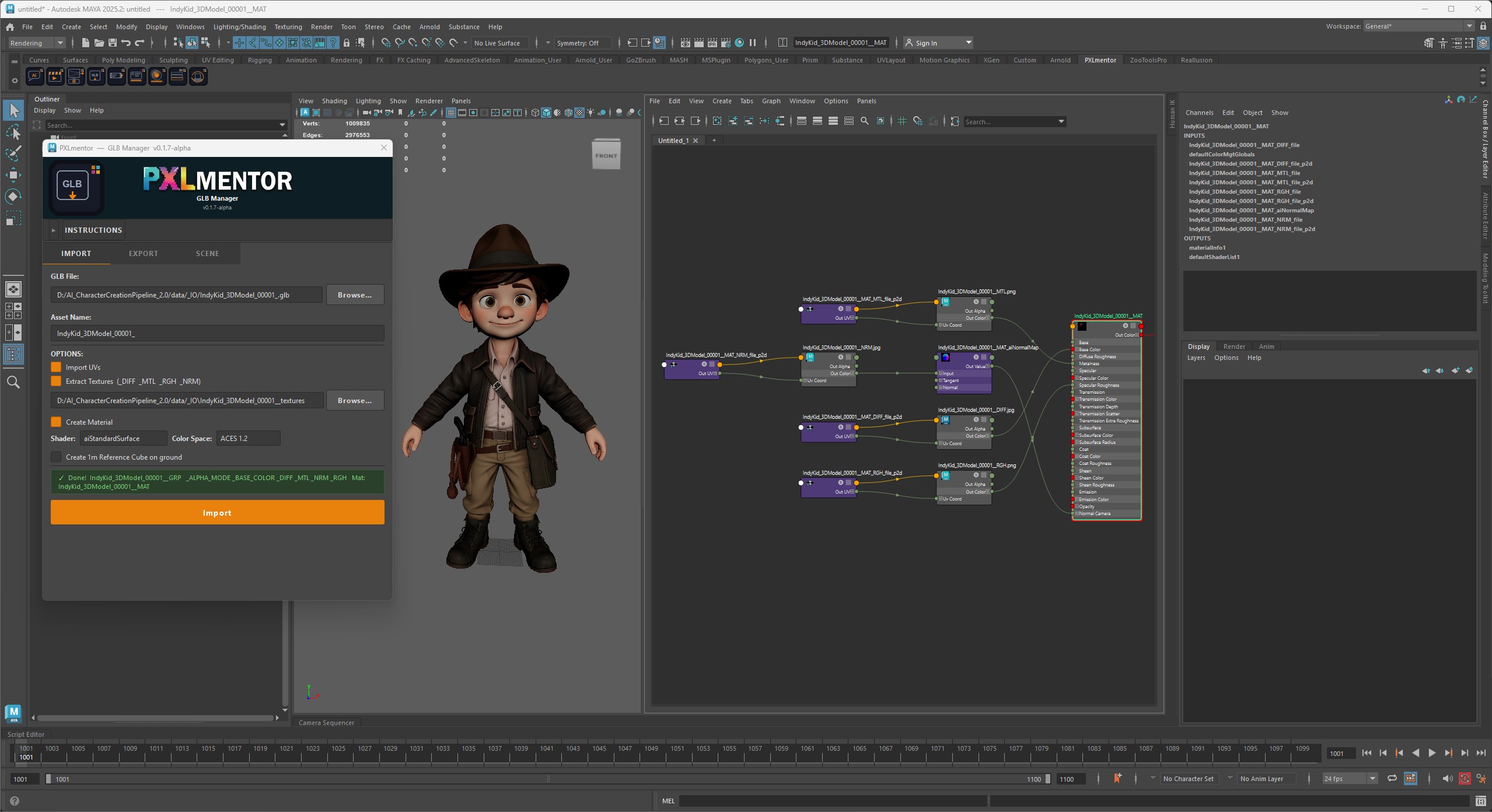1492x812 pixels.
Task: Toggle Import UVs checkbox
Action: (56, 367)
